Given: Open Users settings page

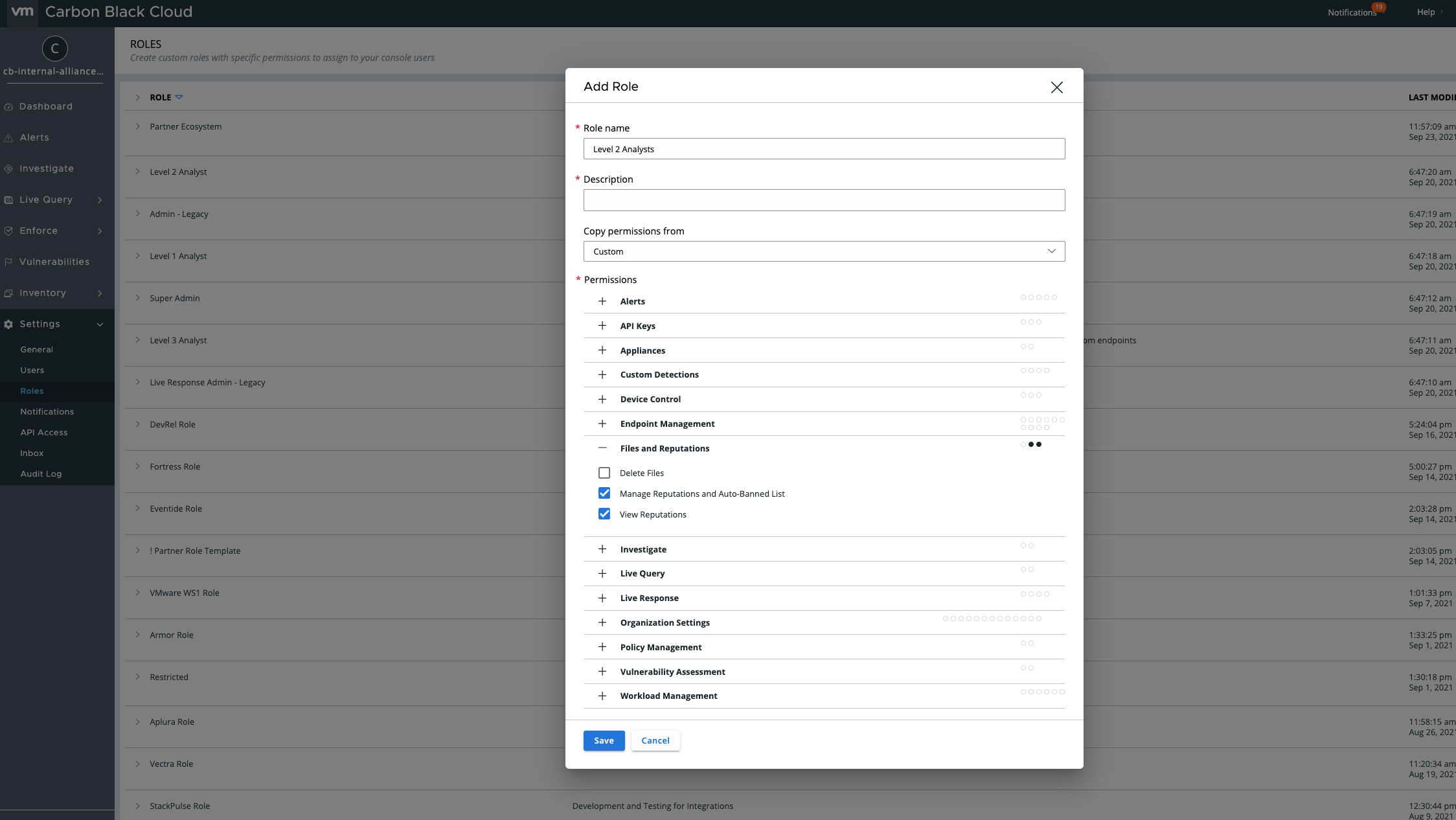Looking at the screenshot, I should (32, 370).
